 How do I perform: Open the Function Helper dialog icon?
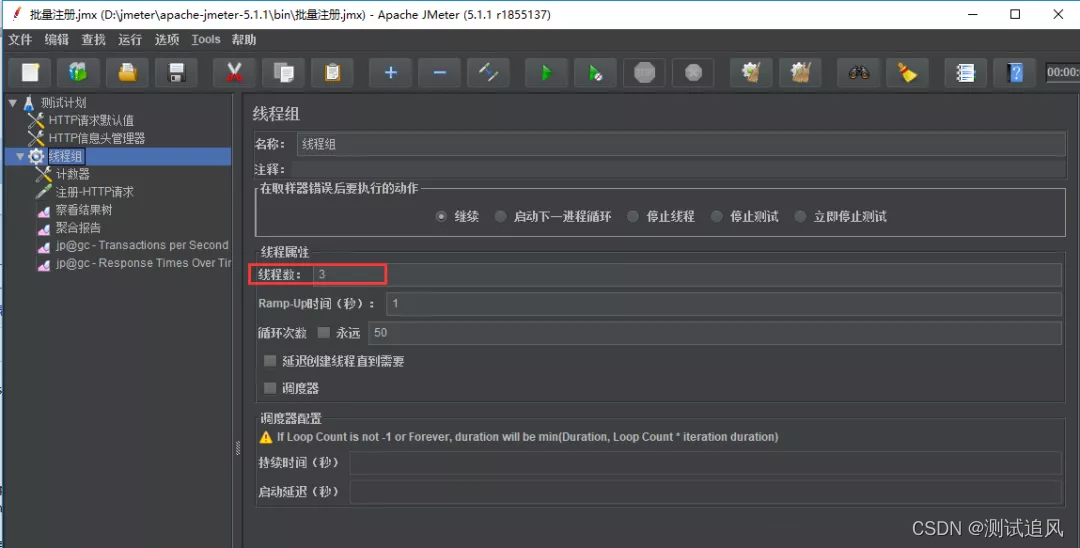pos(965,72)
